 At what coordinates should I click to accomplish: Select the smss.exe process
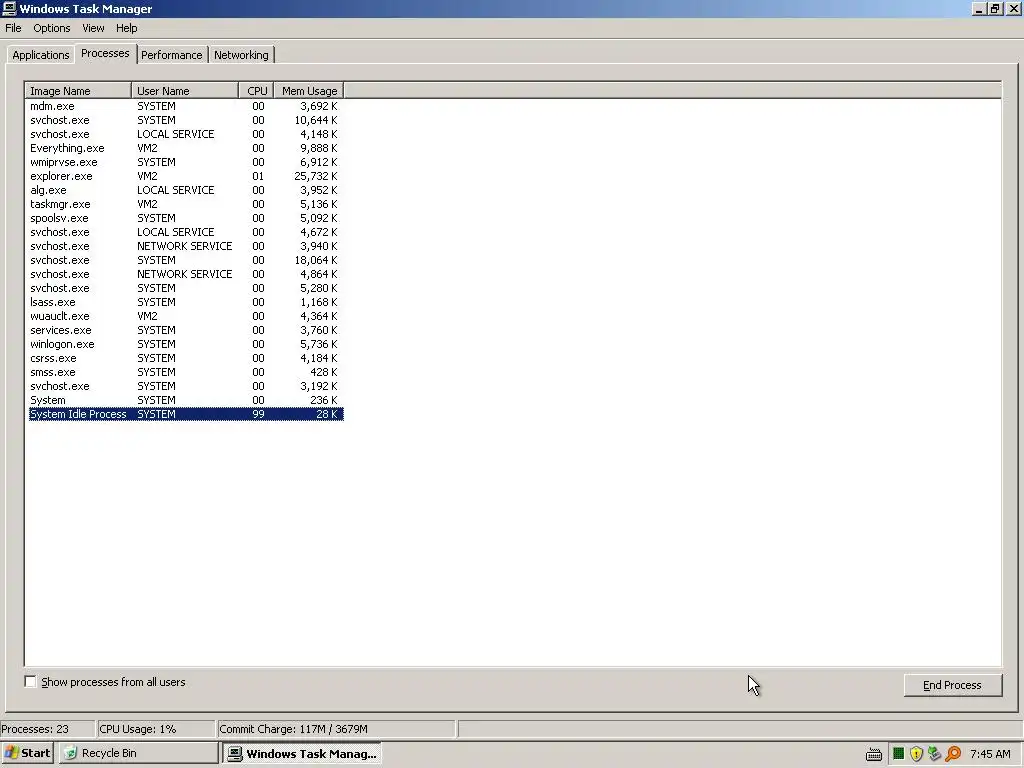186,372
